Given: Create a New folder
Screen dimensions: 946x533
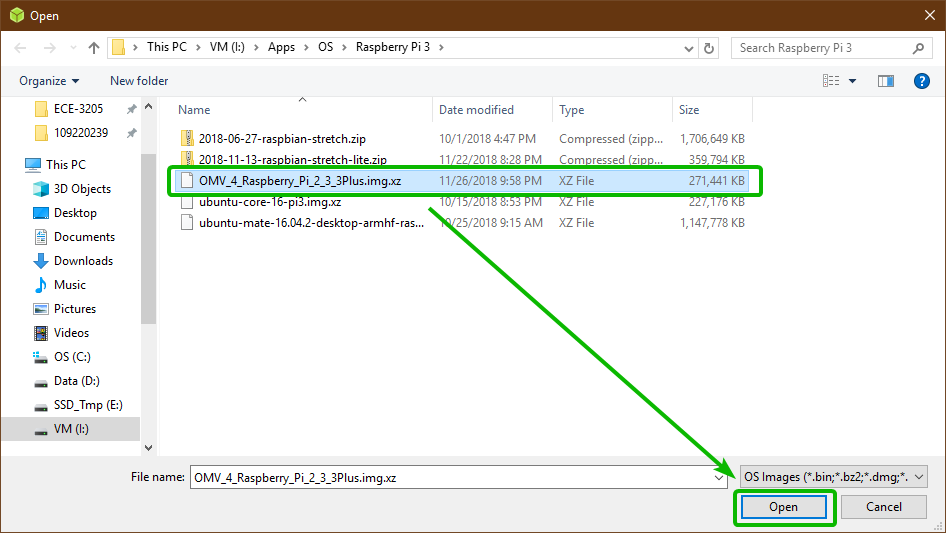Looking at the screenshot, I should (139, 81).
